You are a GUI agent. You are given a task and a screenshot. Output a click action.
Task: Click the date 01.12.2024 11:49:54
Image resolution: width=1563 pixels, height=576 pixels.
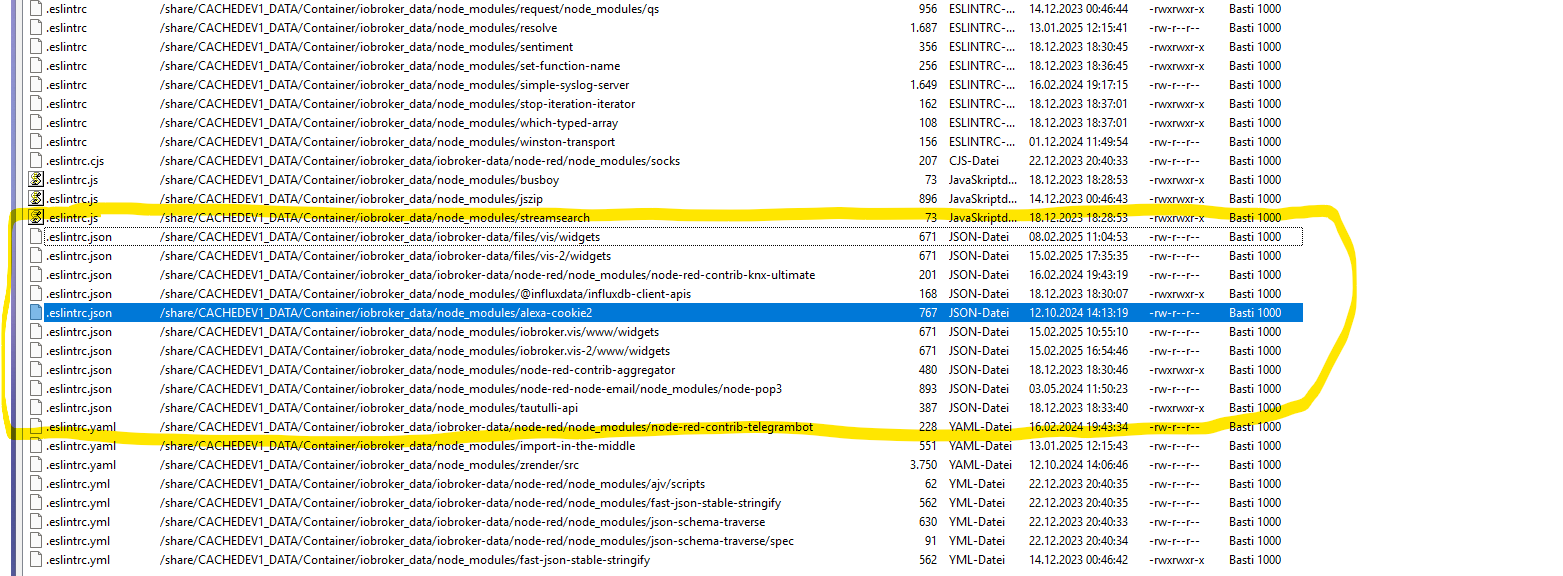tap(1078, 142)
